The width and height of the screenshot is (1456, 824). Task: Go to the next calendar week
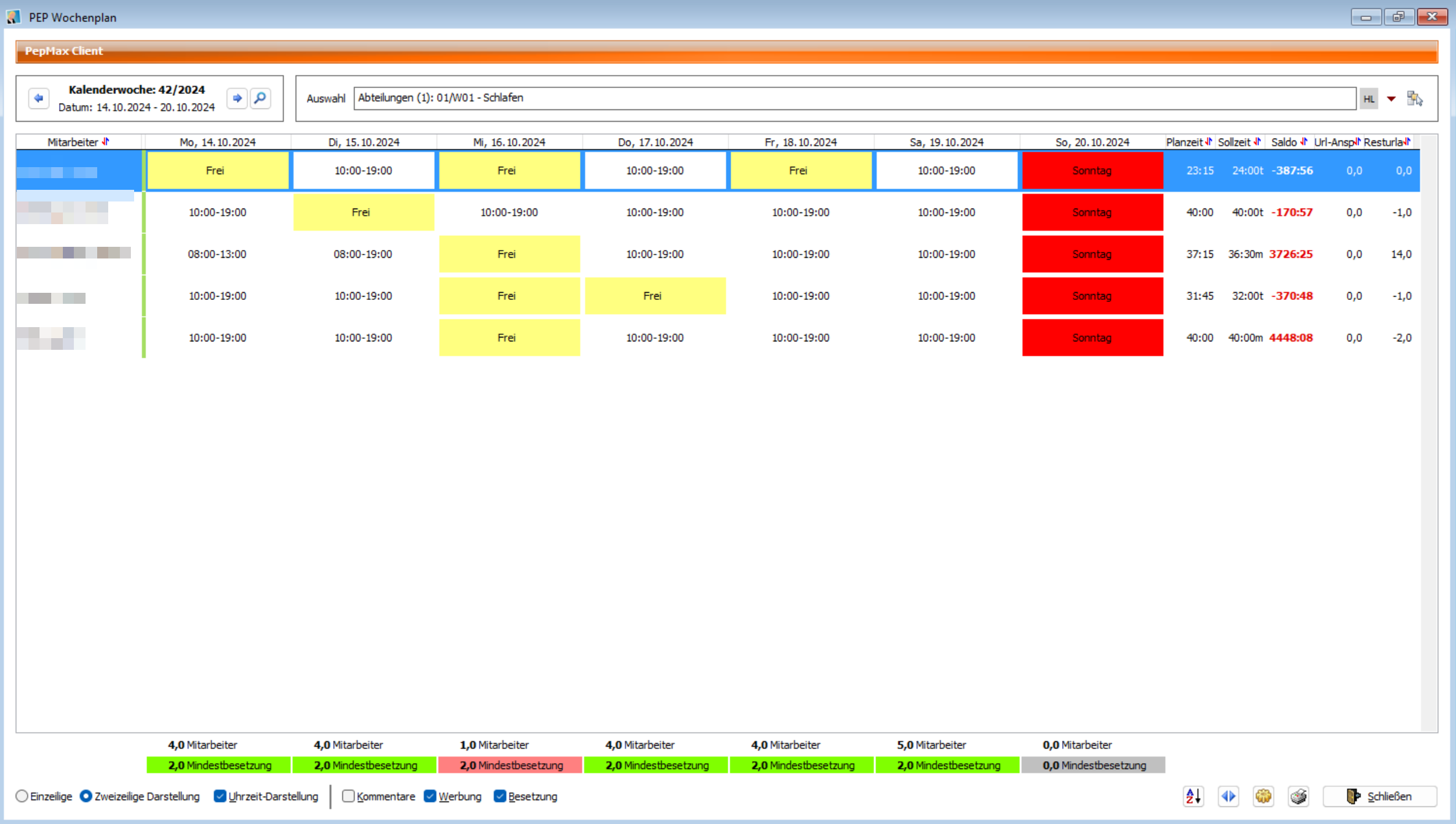(237, 98)
